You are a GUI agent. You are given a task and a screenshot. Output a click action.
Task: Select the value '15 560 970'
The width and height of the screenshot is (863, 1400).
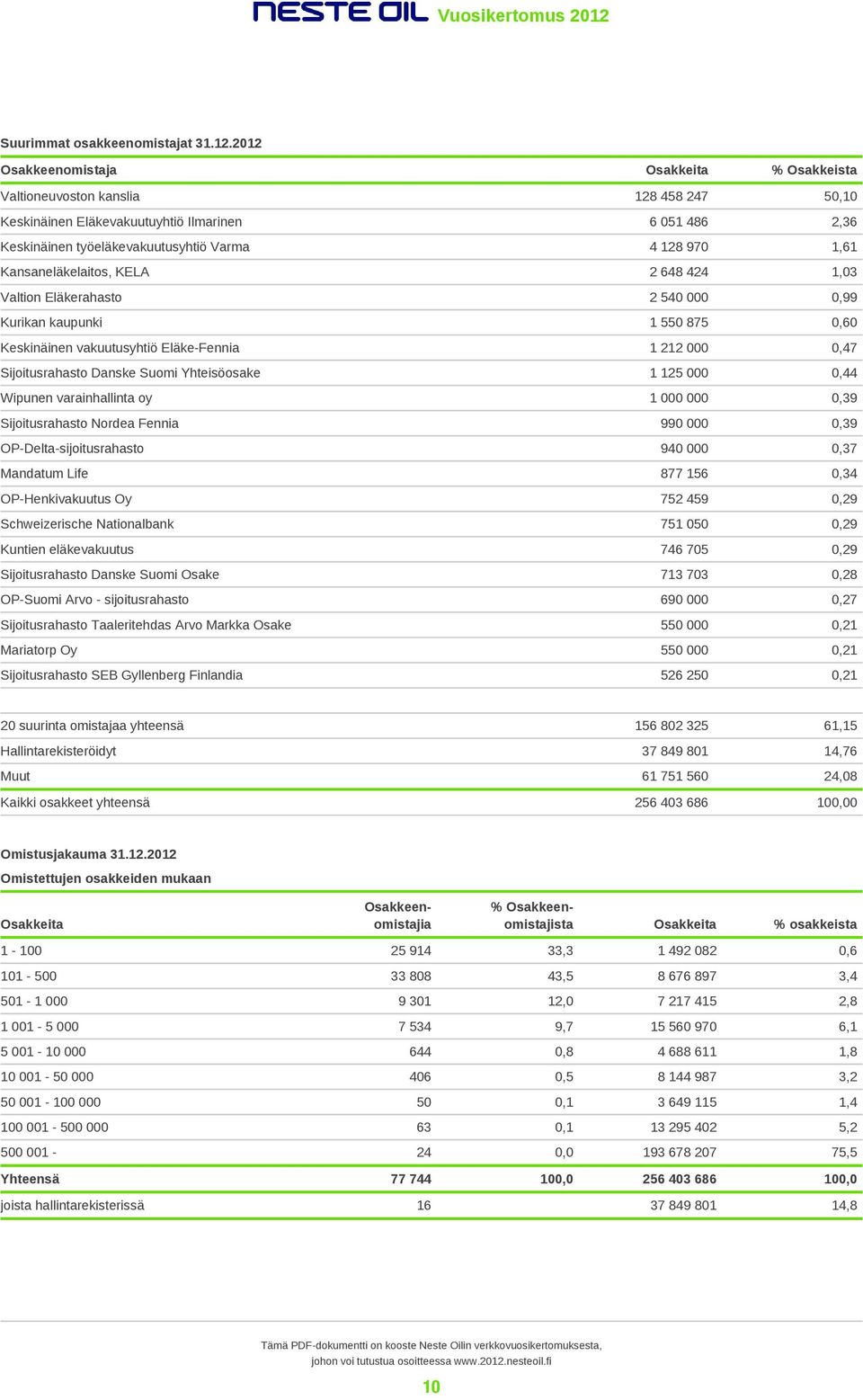[683, 1026]
